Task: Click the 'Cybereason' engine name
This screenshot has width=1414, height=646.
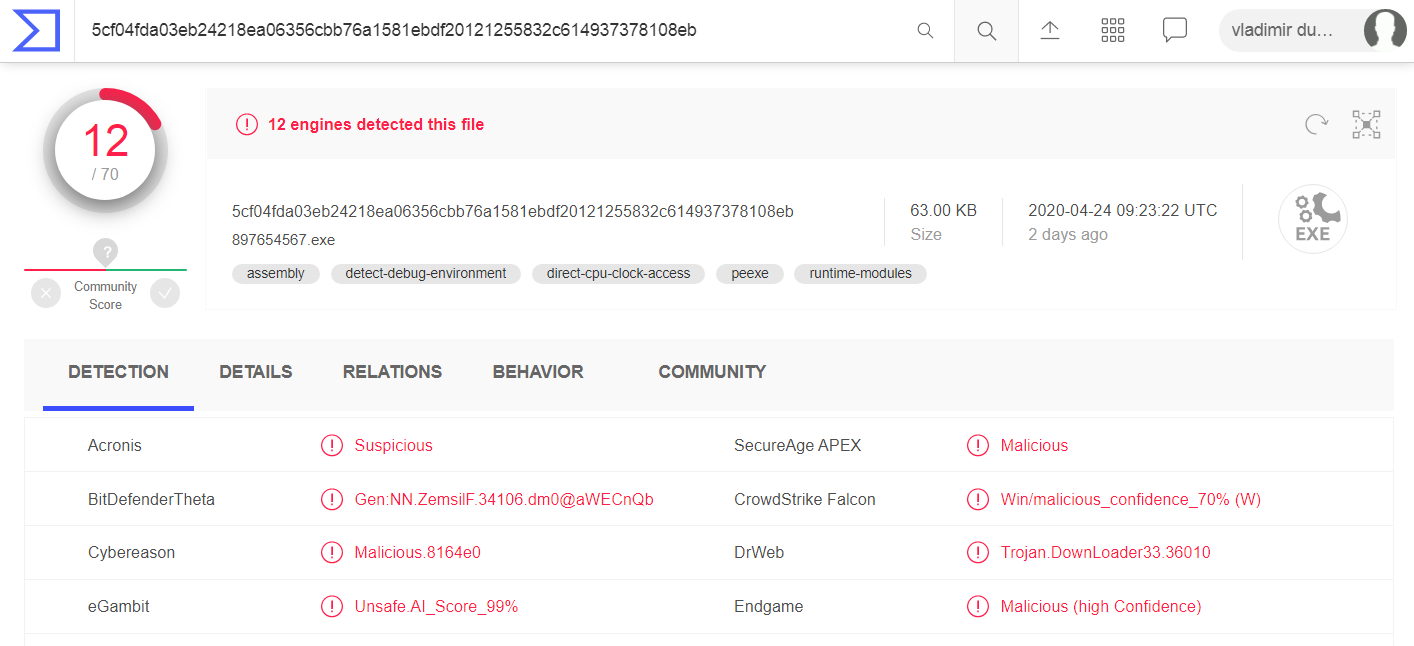Action: (131, 552)
